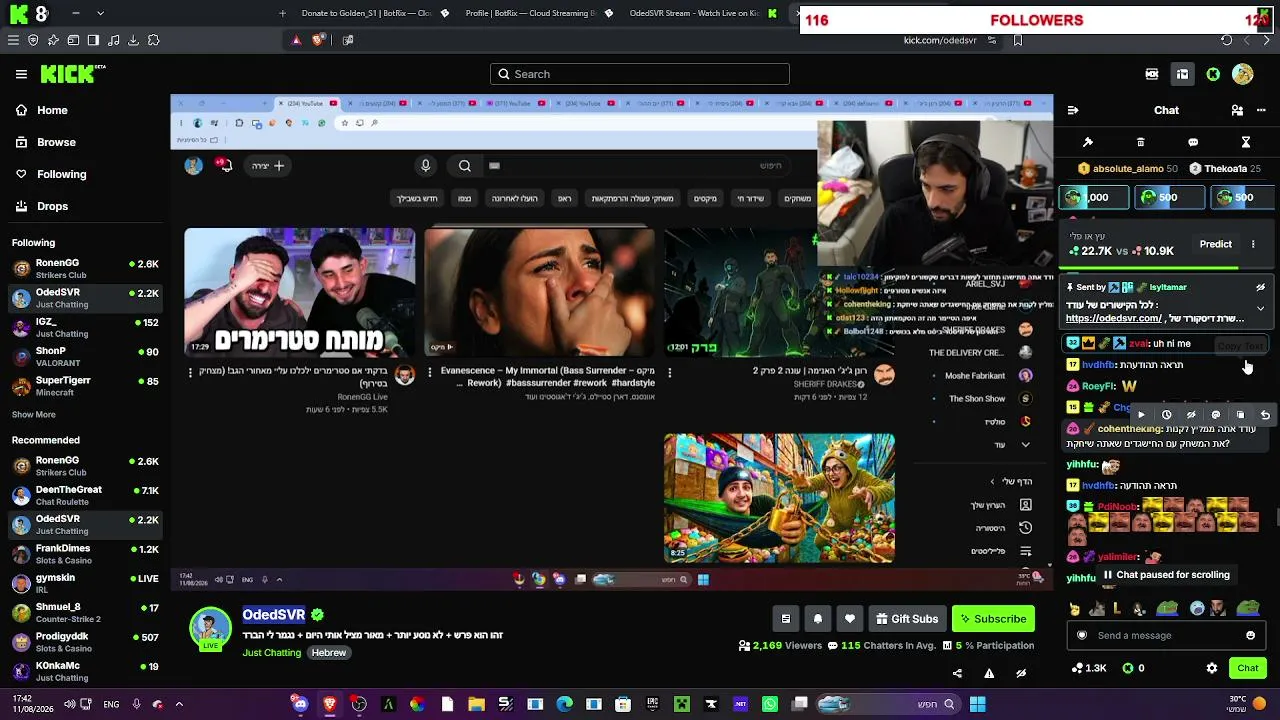
Task: Click the trash clear-chat icon
Action: (1141, 142)
